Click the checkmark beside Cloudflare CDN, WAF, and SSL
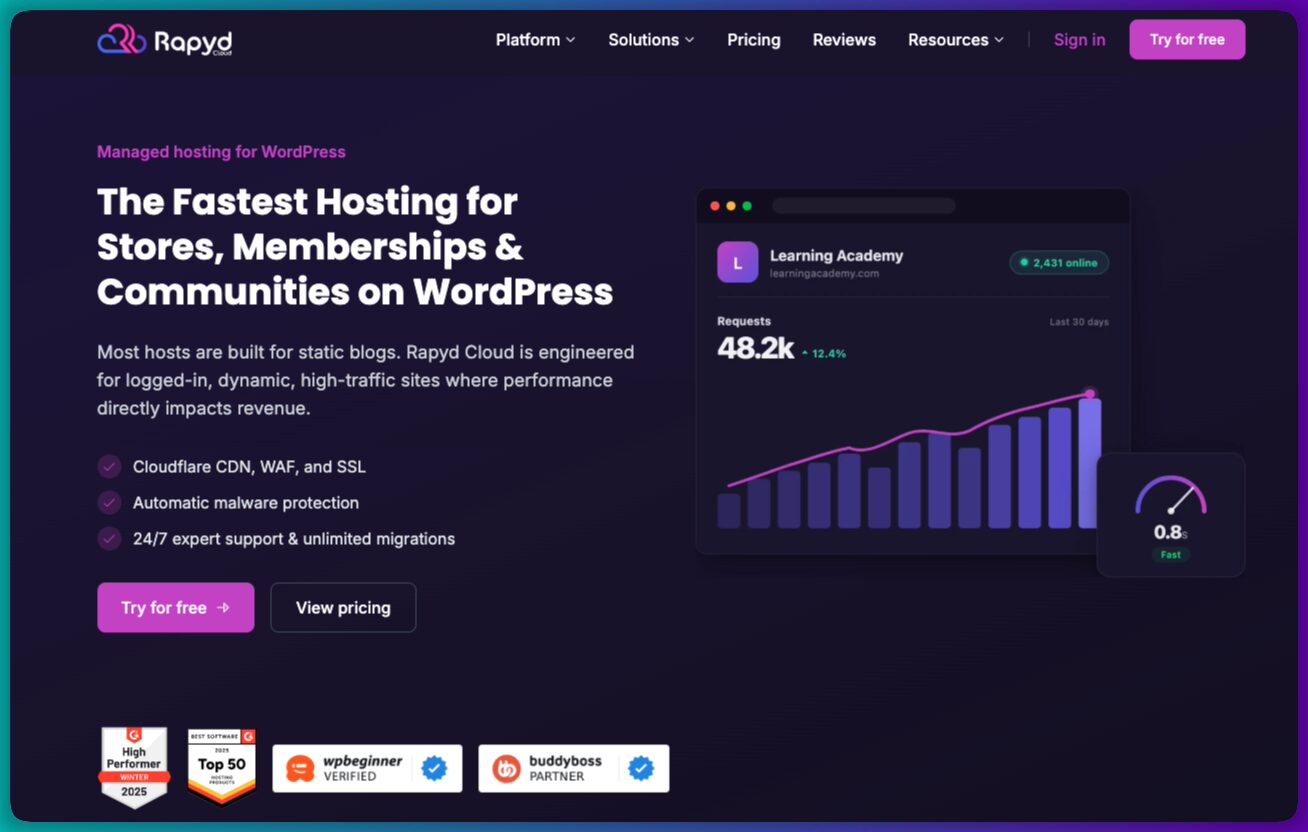This screenshot has height=832, width=1308. click(109, 467)
